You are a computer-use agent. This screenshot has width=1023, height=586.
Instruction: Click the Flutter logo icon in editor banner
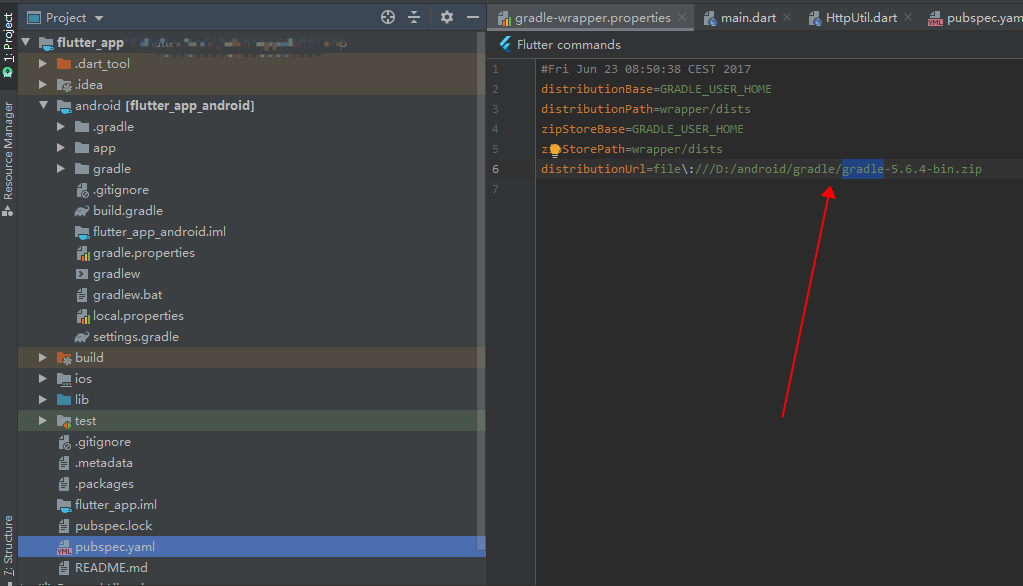505,44
